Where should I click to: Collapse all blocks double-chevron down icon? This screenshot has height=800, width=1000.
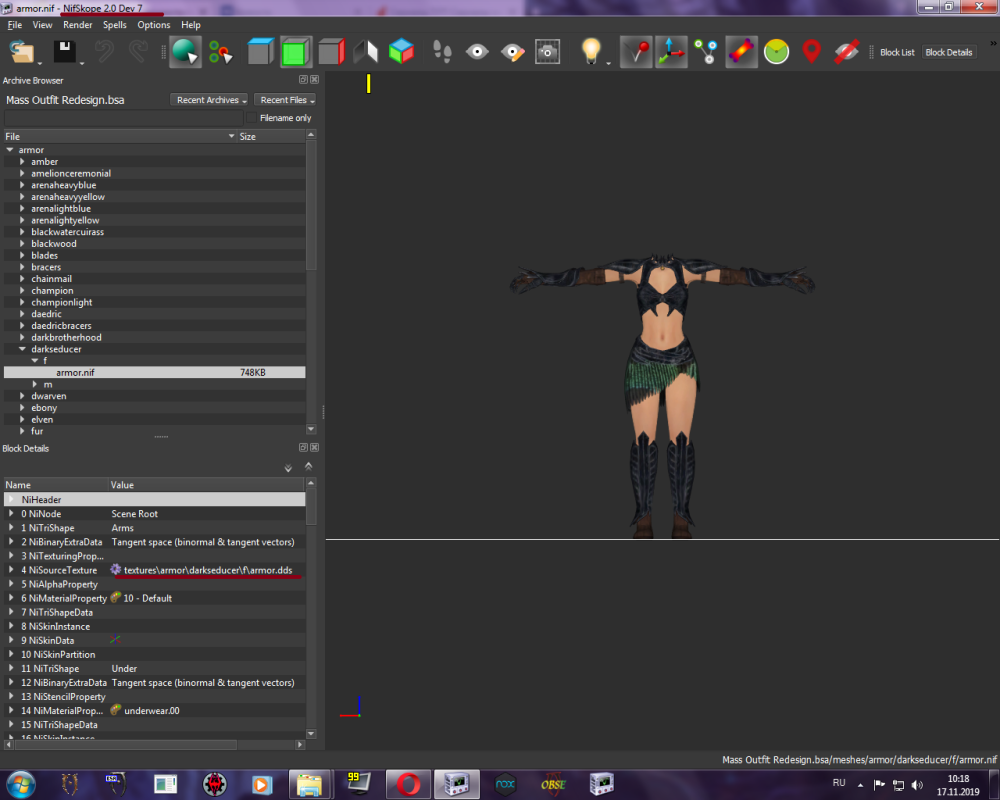pyautogui.click(x=288, y=468)
